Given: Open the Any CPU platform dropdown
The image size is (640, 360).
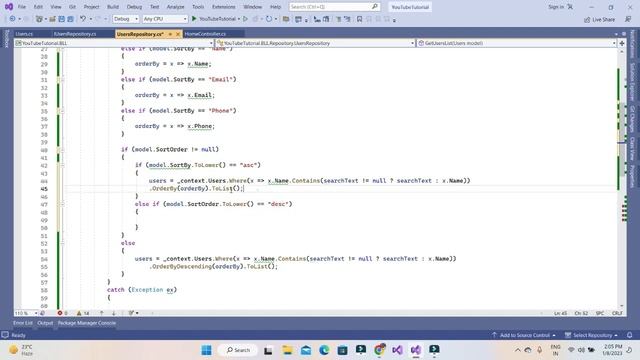Looking at the screenshot, I should click(165, 19).
